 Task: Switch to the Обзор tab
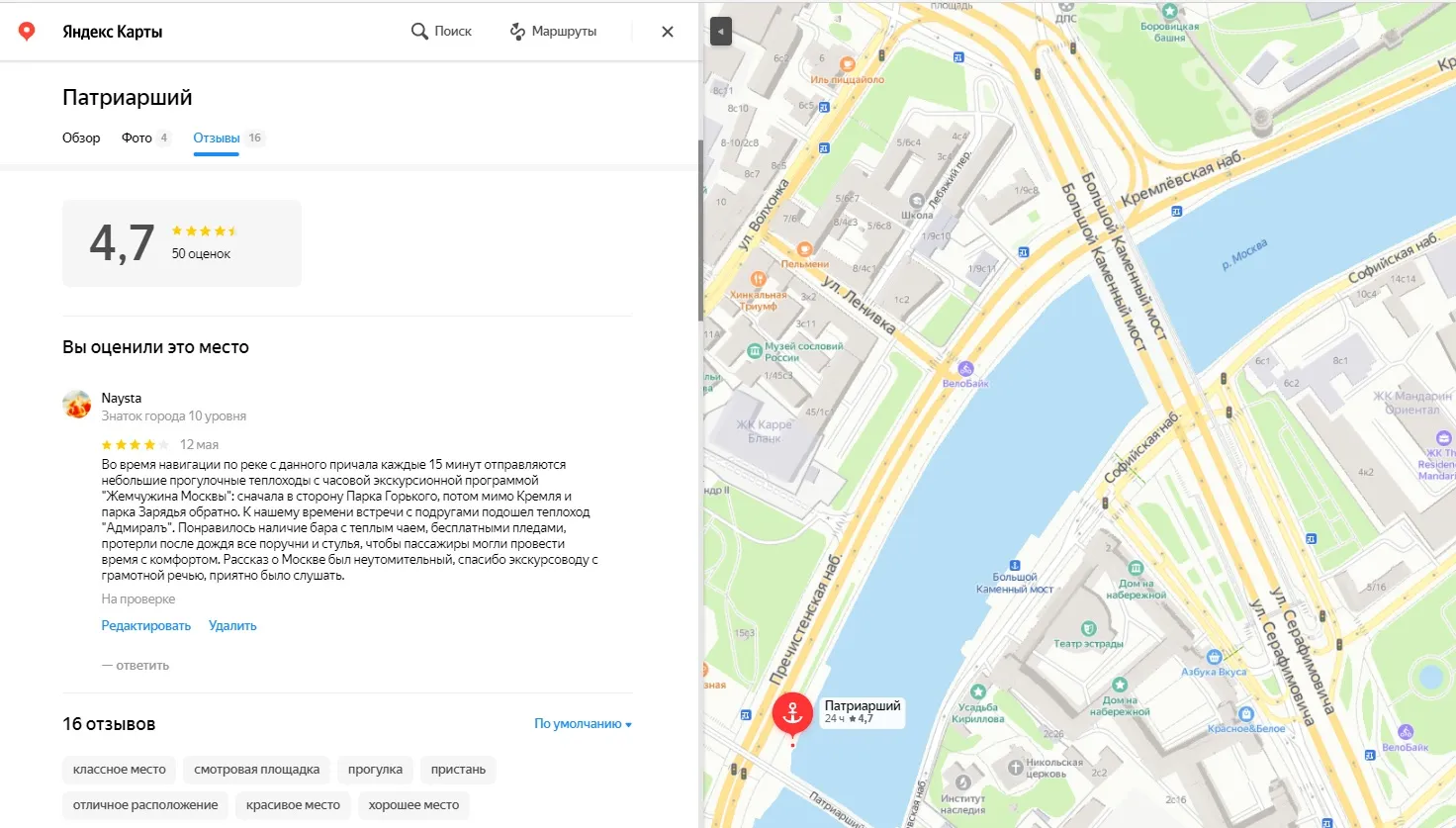tap(81, 138)
